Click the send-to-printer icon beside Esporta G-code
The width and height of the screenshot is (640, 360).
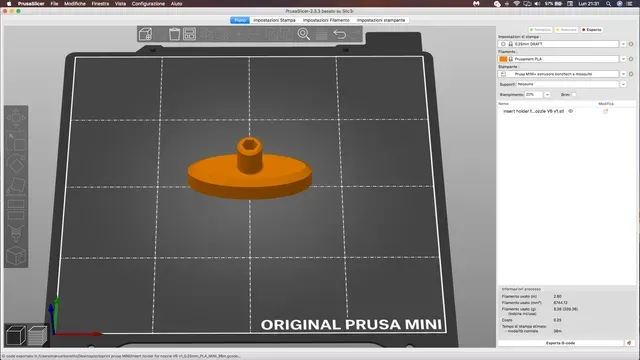(629, 343)
